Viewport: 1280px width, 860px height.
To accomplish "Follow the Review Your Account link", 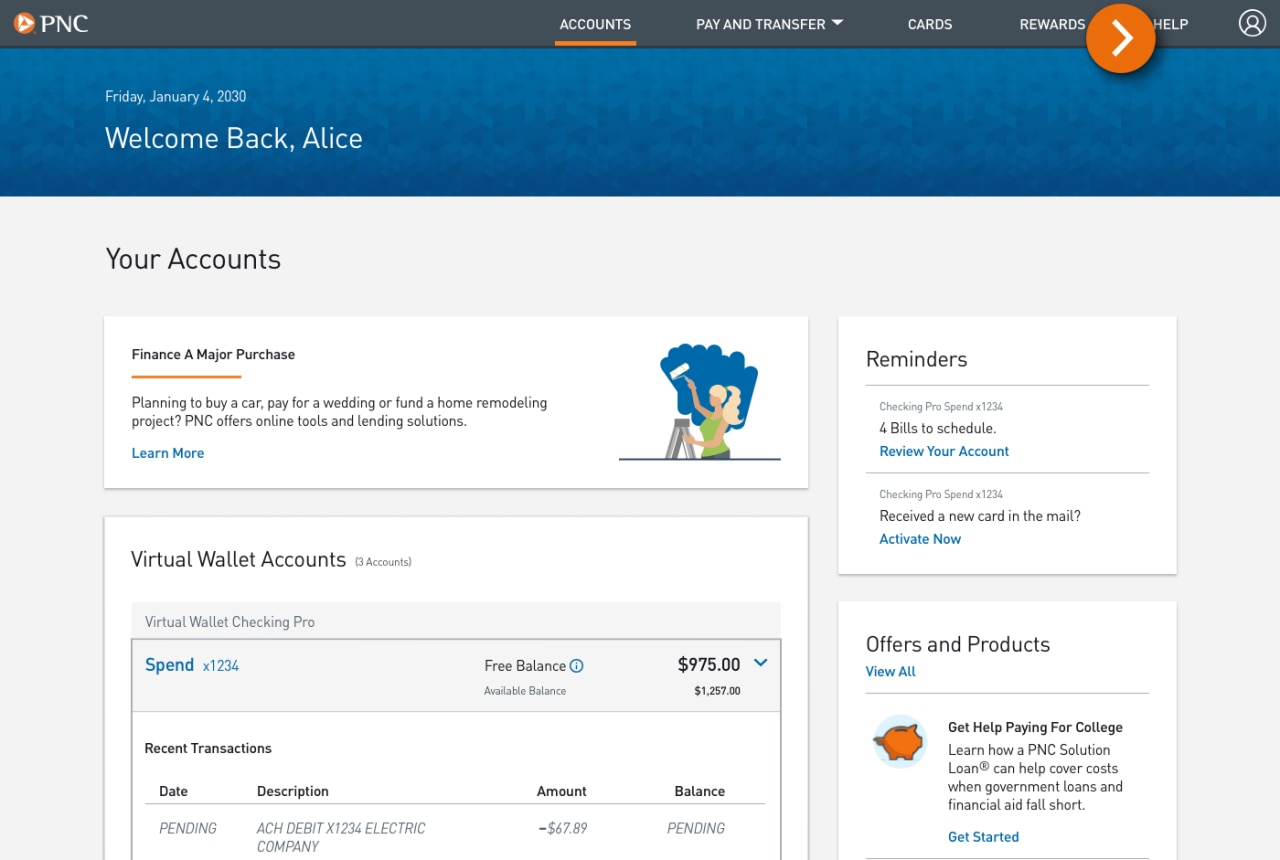I will coord(943,451).
